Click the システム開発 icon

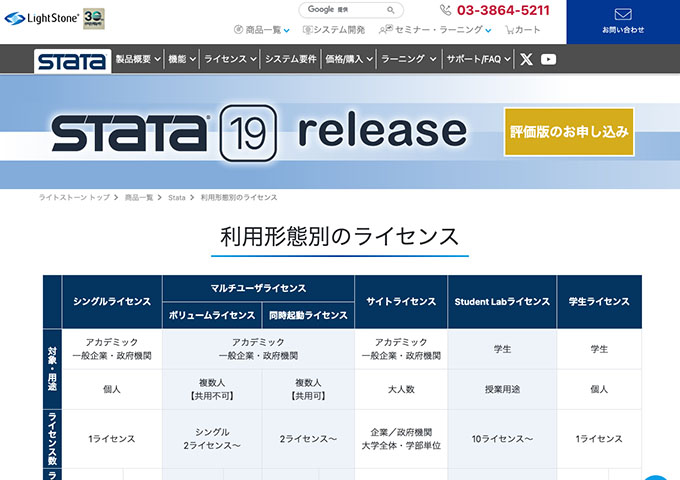point(307,29)
